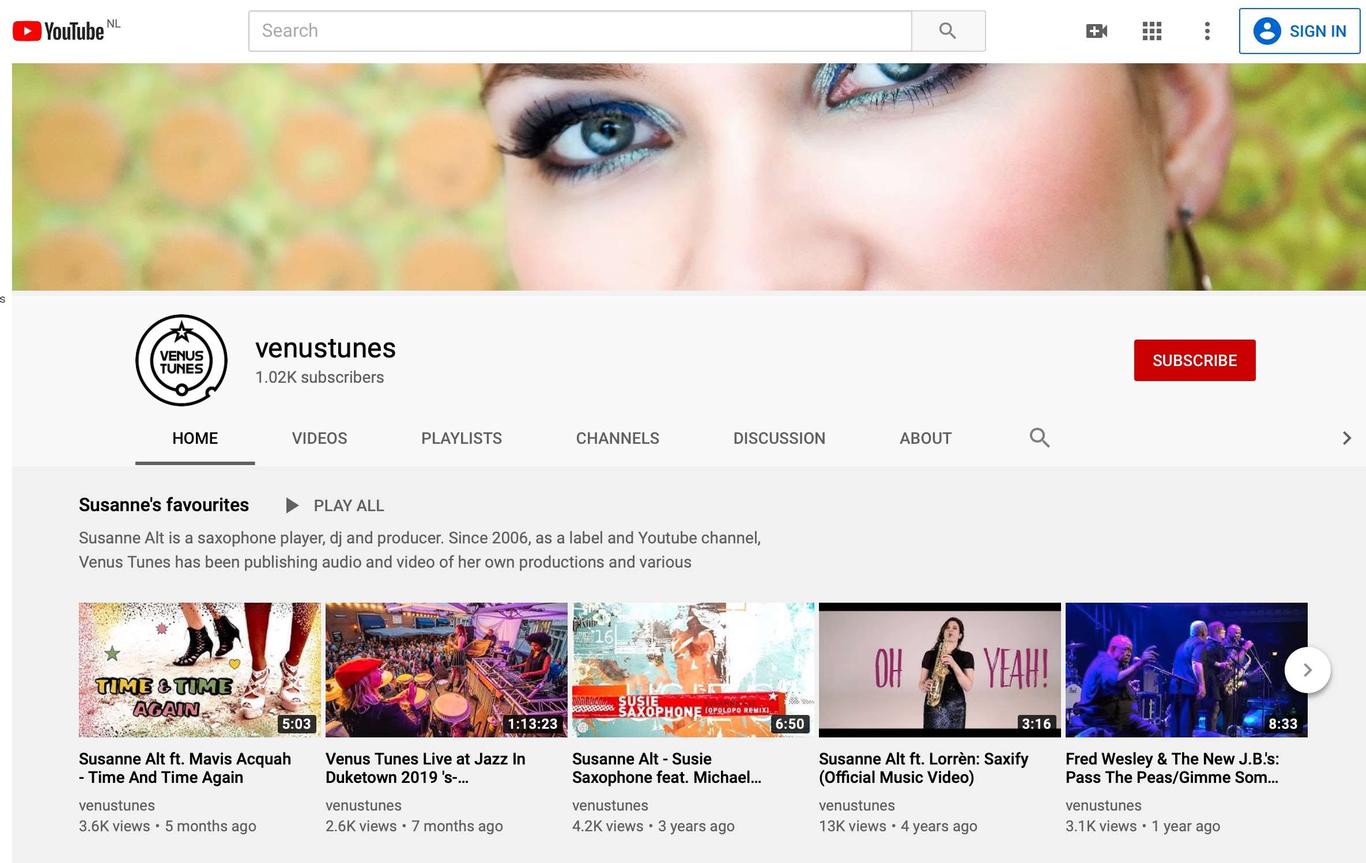The width and height of the screenshot is (1366, 863).
Task: Click the 'Susanne Alt is a saxophone player' description
Action: coord(420,550)
